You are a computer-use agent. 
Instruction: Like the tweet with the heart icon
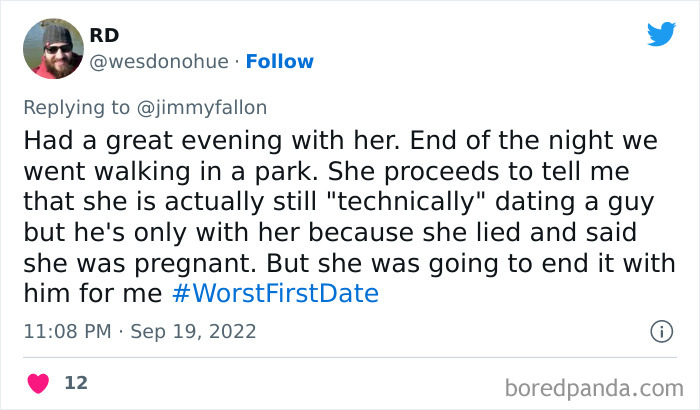tap(38, 382)
